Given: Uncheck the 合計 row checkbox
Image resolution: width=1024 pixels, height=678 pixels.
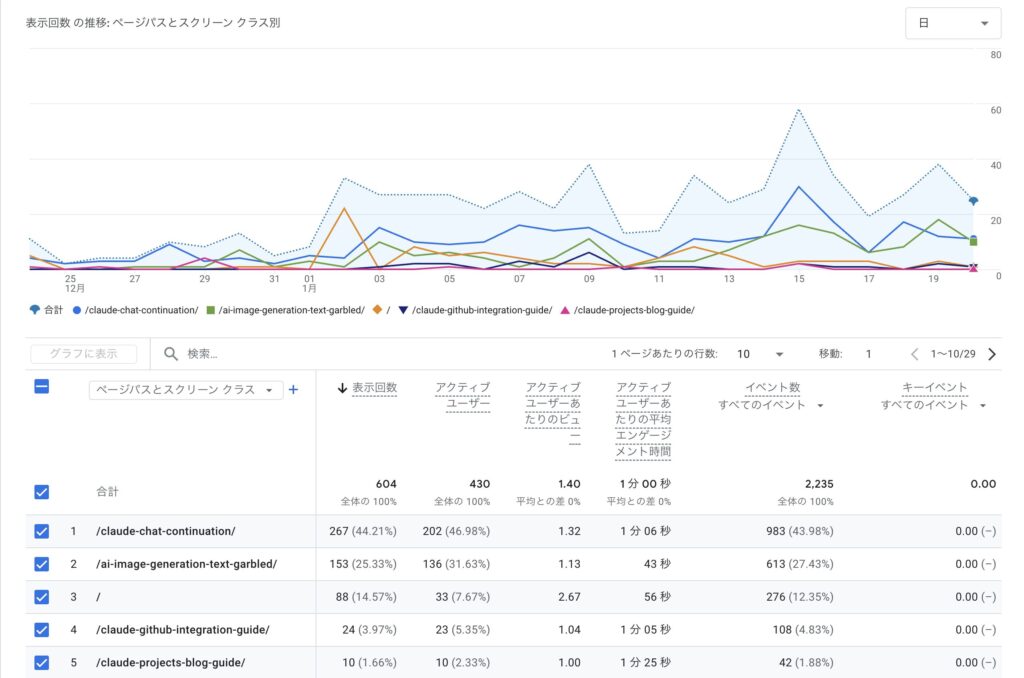Looking at the screenshot, I should (41, 491).
